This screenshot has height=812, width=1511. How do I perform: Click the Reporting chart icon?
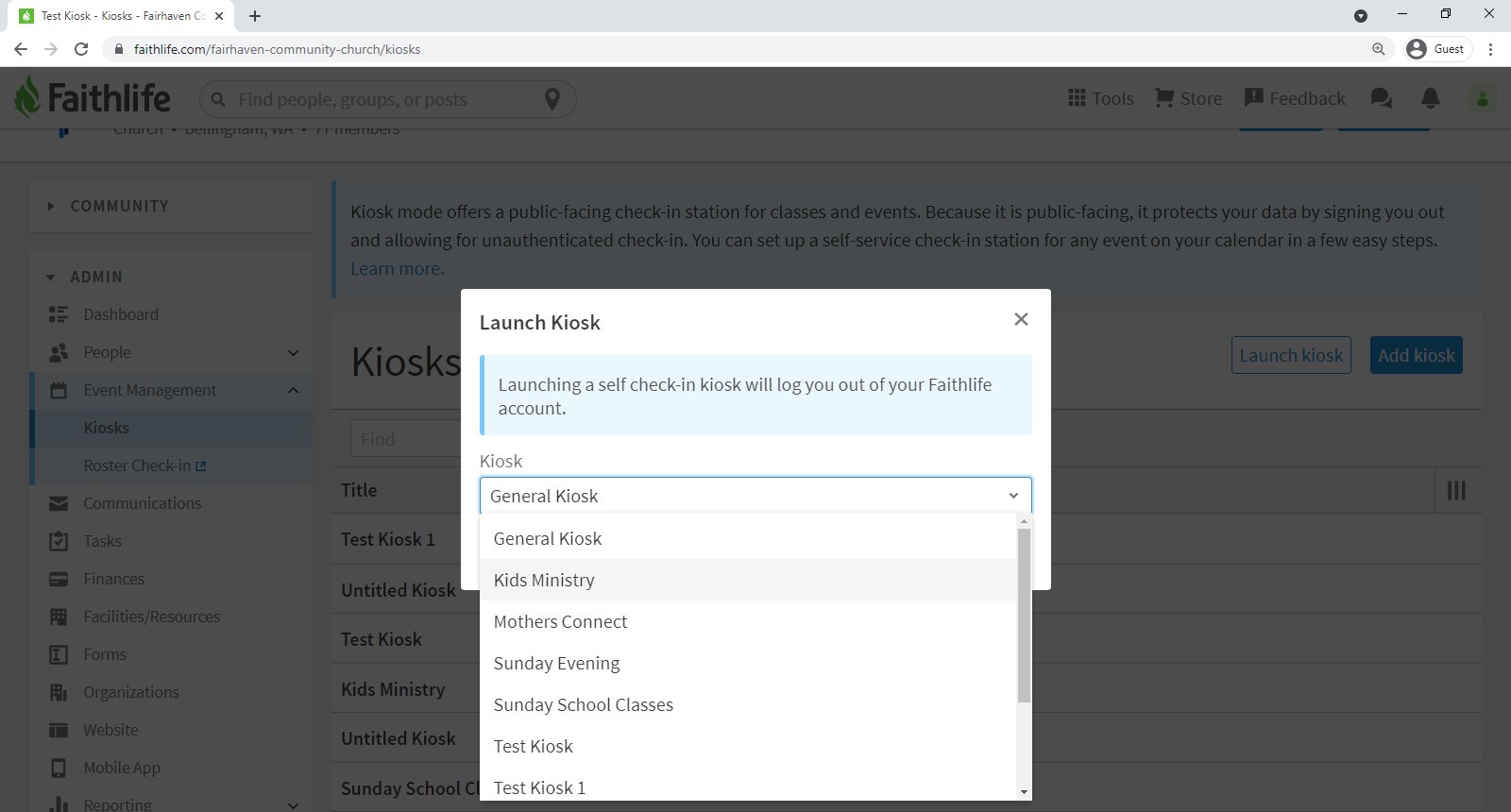pyautogui.click(x=59, y=804)
